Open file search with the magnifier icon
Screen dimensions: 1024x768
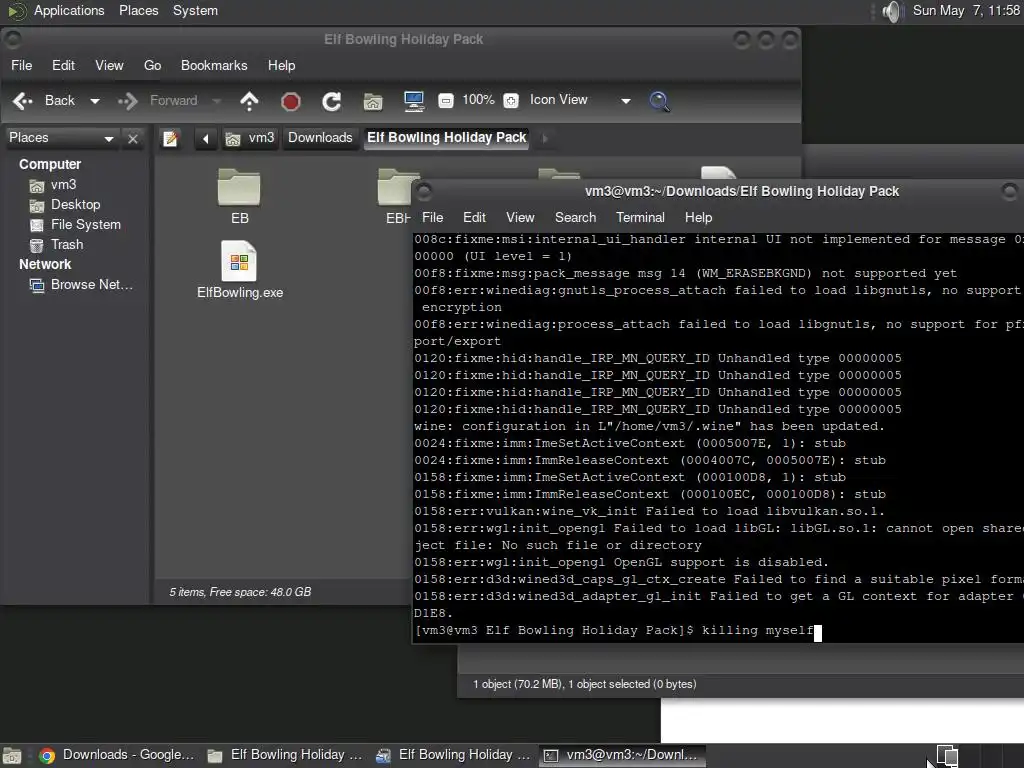click(x=659, y=101)
